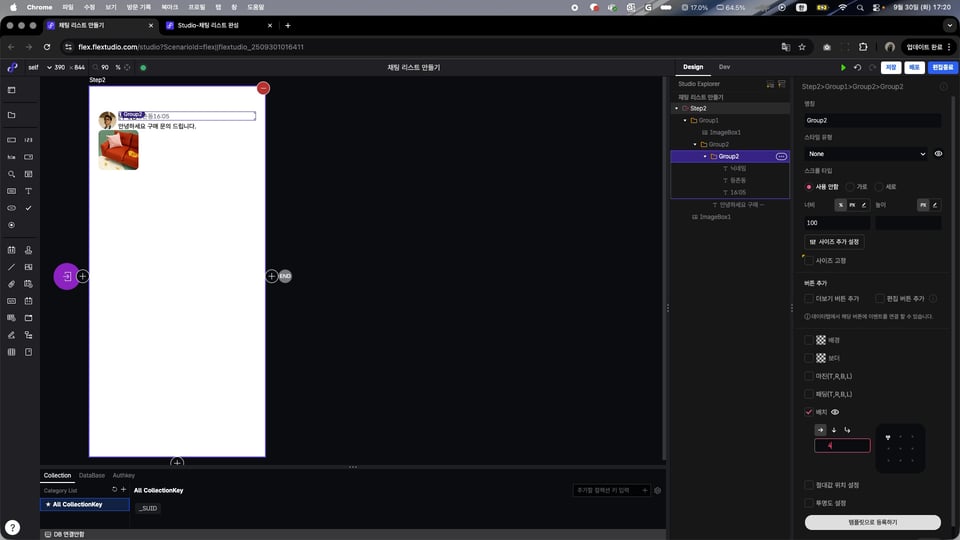
Task: Collapse the Group1 tree node
Action: [685, 120]
